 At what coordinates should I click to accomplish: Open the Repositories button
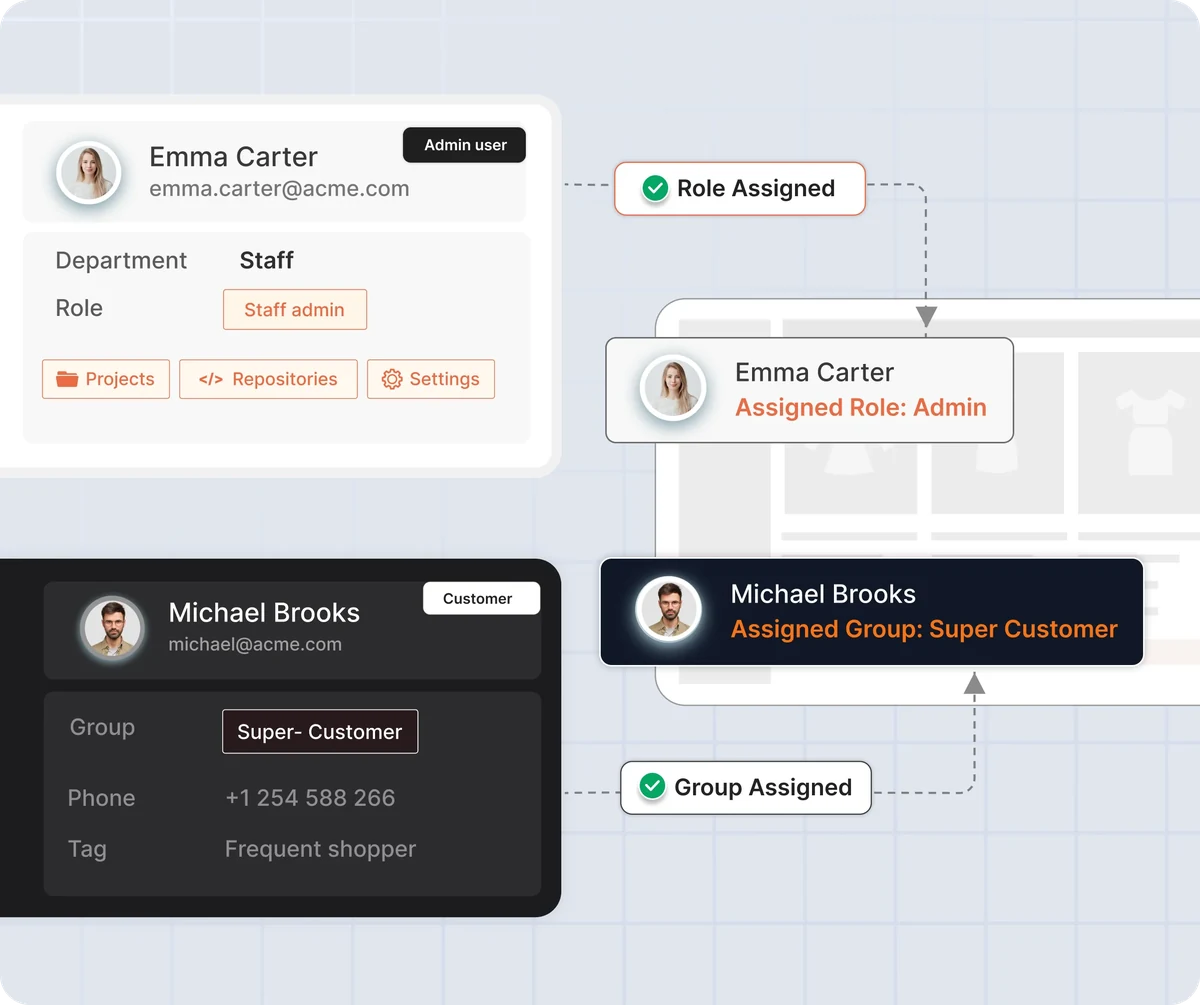(x=268, y=379)
